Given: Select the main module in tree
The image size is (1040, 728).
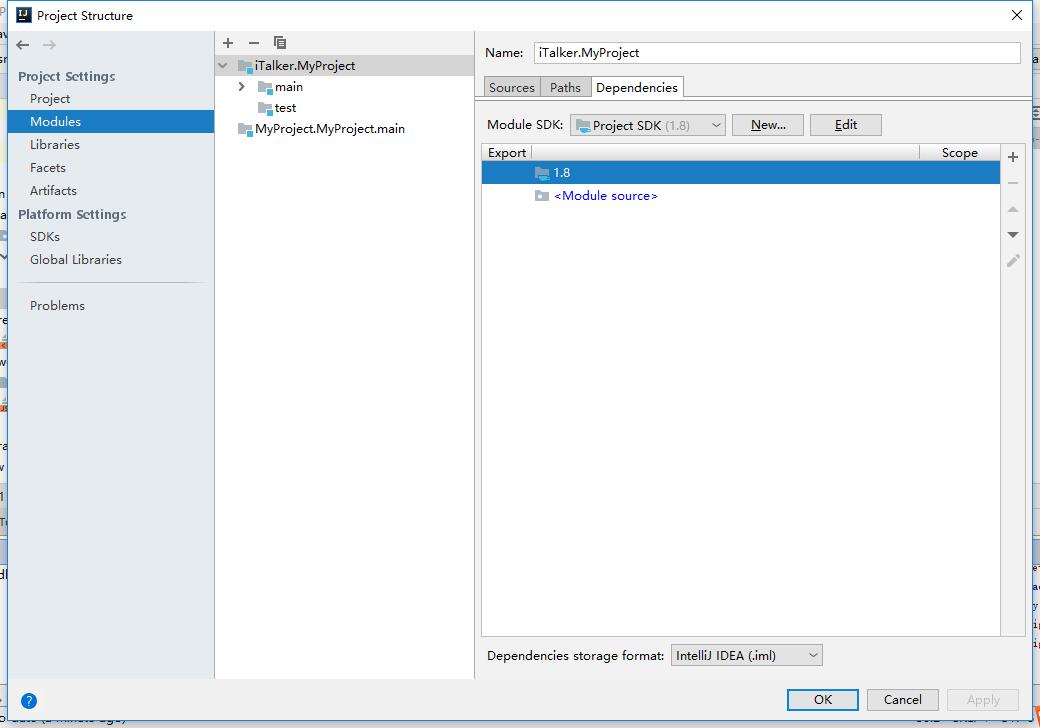Looking at the screenshot, I should pos(289,87).
